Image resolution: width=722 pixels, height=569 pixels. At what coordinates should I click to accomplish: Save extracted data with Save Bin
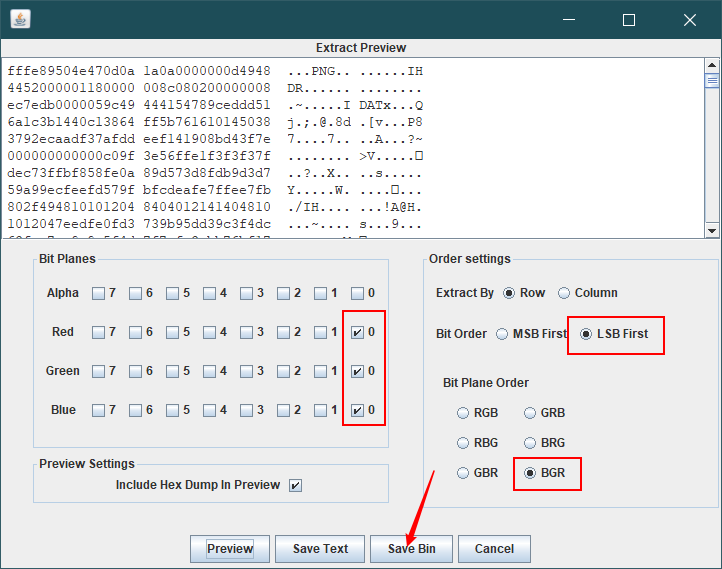click(412, 549)
